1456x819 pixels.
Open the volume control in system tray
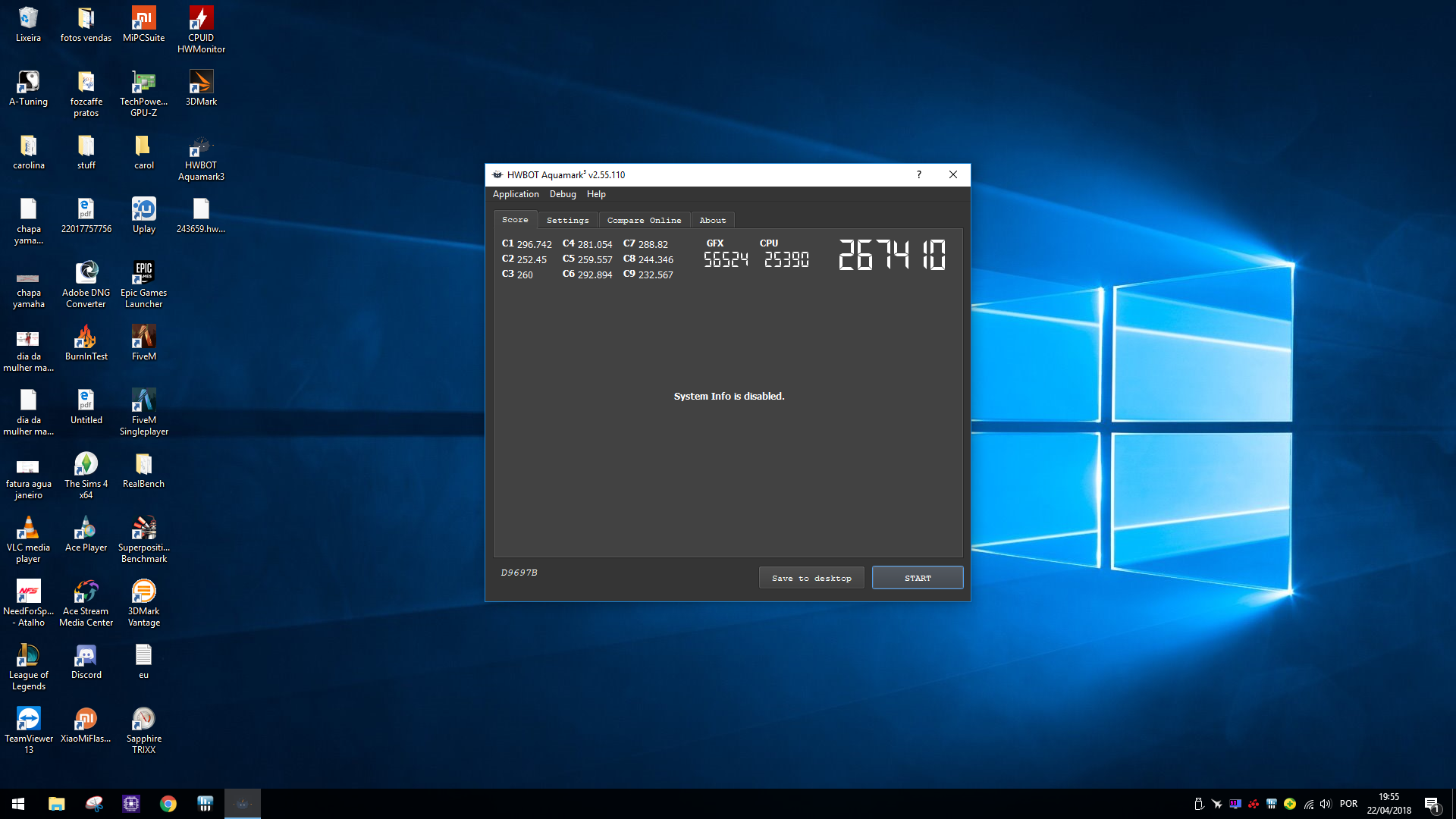coord(1326,804)
